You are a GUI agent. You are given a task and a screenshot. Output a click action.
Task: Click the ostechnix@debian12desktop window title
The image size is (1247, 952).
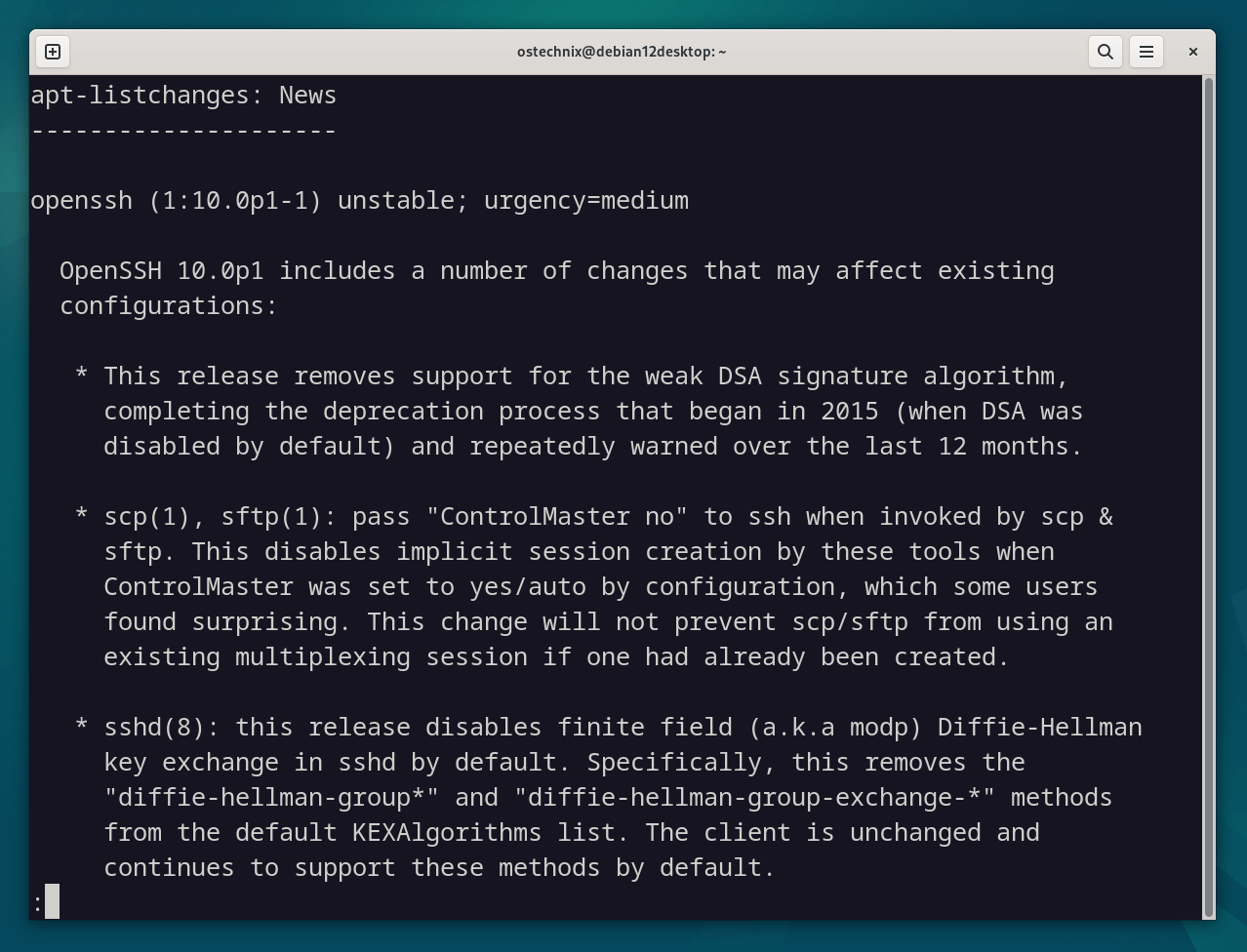[622, 52]
